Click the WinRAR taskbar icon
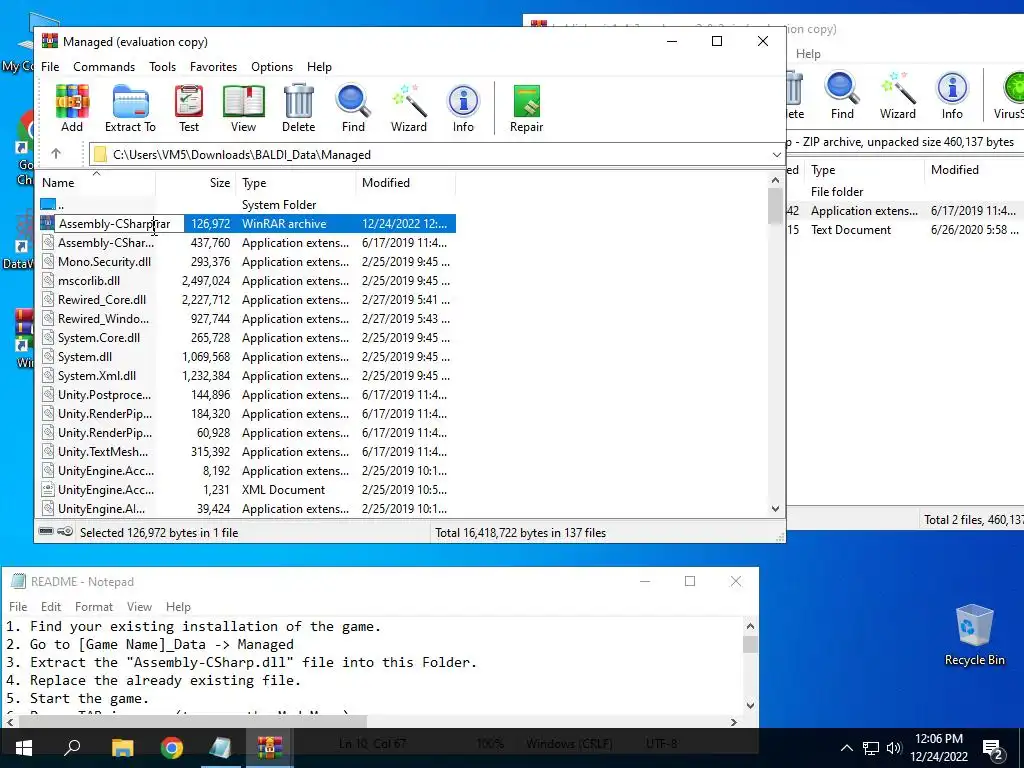Screen dimensions: 1024x768 click(269, 748)
